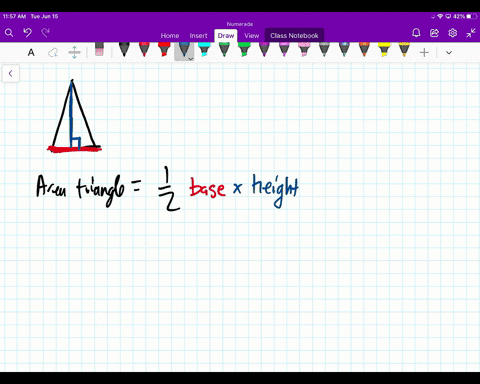Pick the orange pen

point(364,49)
